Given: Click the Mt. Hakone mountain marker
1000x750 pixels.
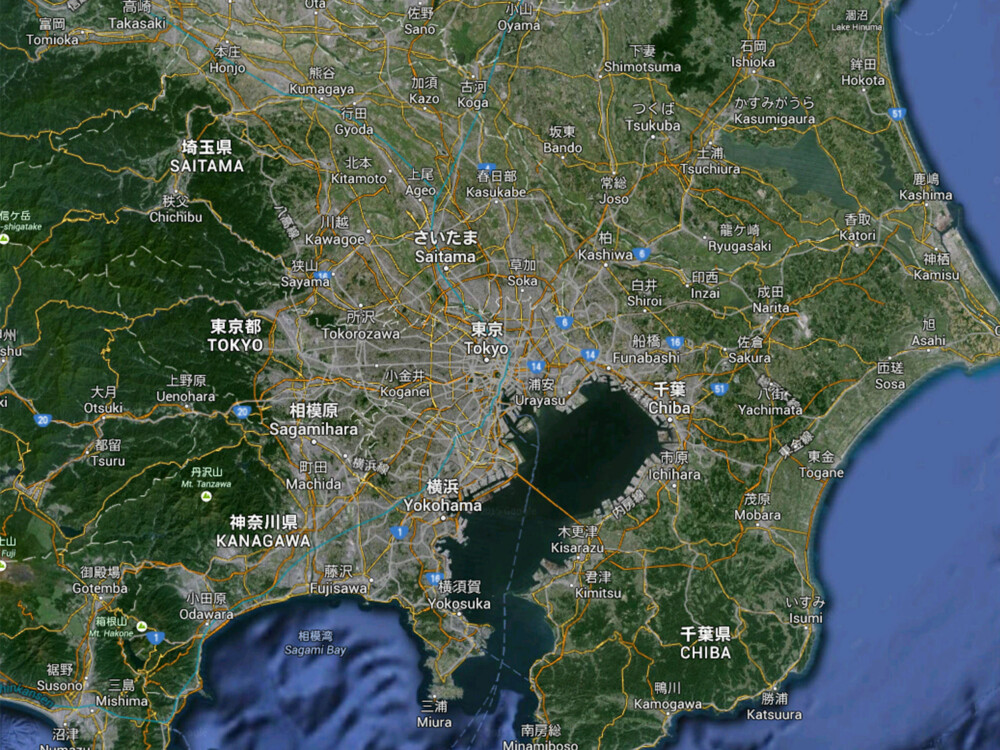Looking at the screenshot, I should [142, 627].
